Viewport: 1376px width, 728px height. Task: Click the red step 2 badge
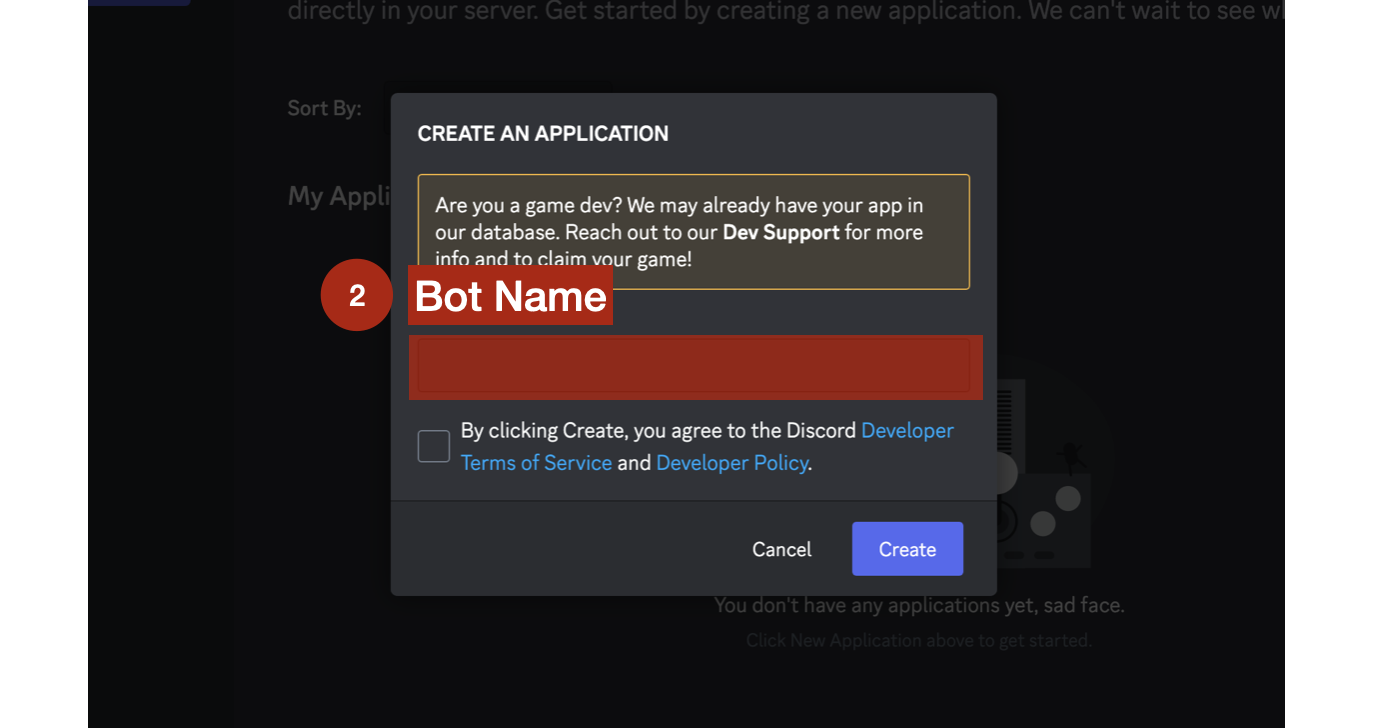356,295
